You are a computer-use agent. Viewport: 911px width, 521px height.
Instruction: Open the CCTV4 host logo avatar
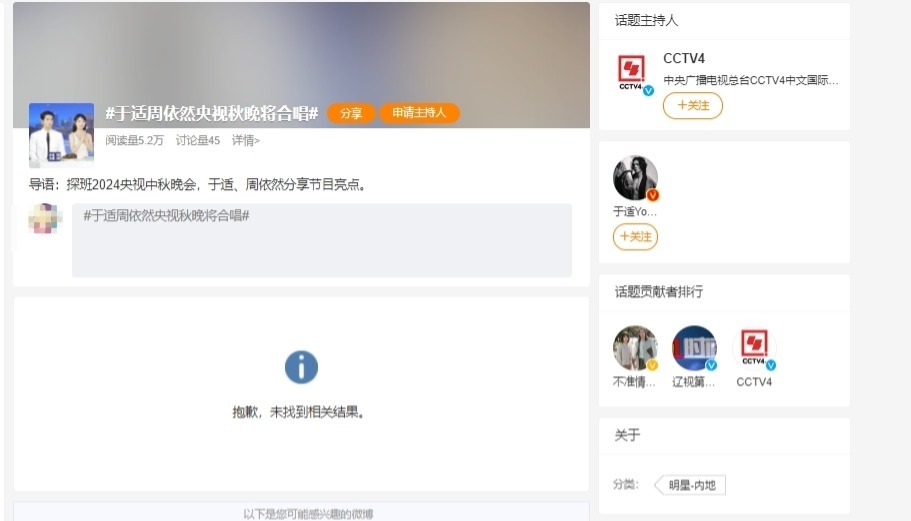coord(632,73)
